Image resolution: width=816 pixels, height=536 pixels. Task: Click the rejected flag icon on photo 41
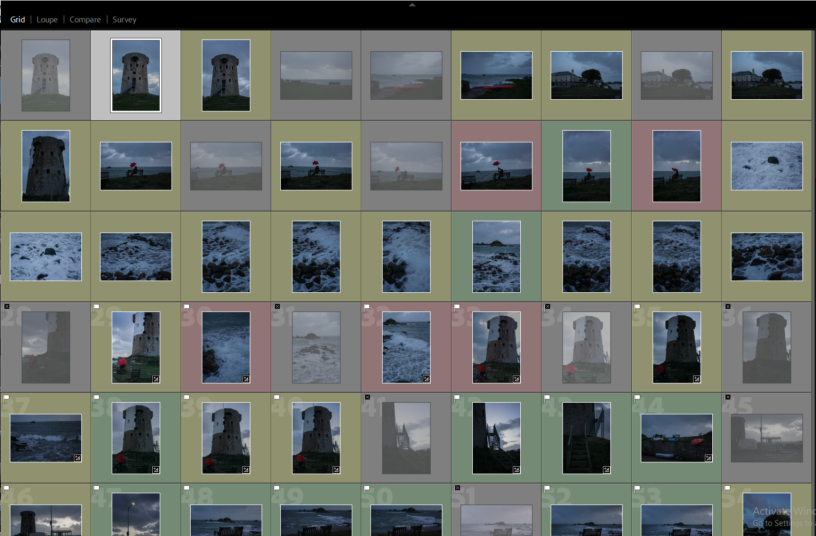(x=367, y=397)
